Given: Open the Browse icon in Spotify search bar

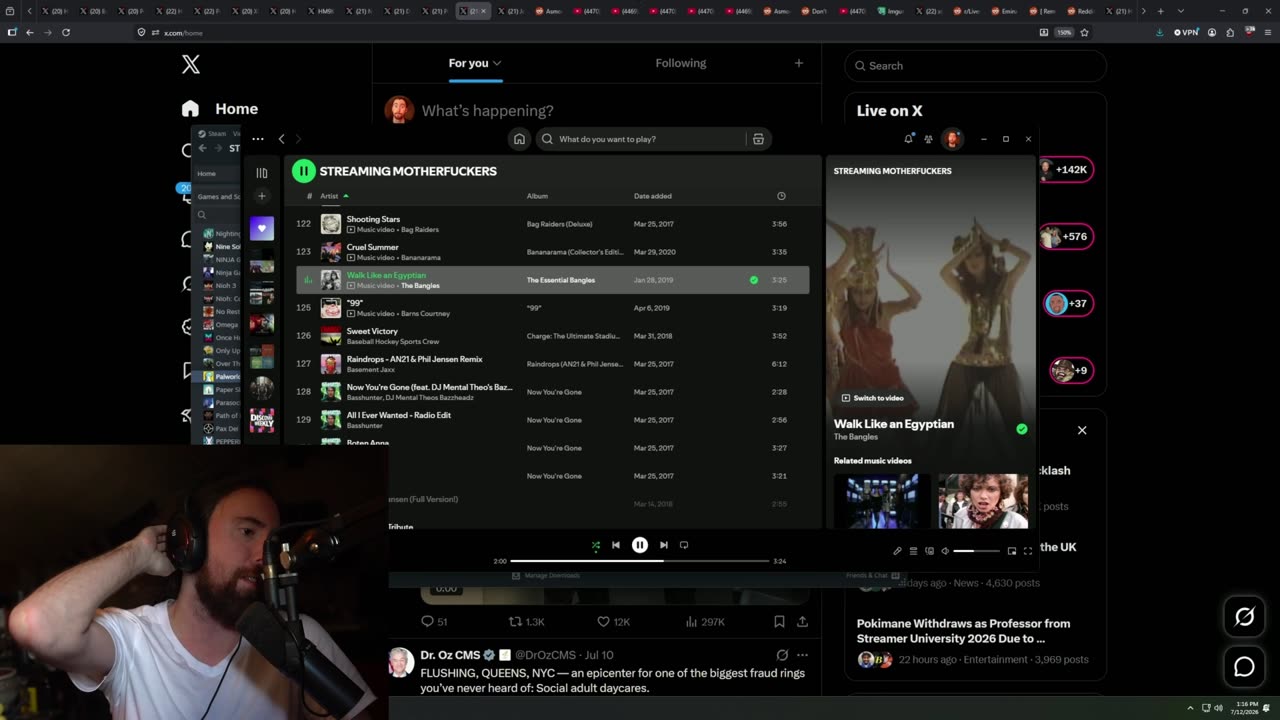Looking at the screenshot, I should [758, 139].
